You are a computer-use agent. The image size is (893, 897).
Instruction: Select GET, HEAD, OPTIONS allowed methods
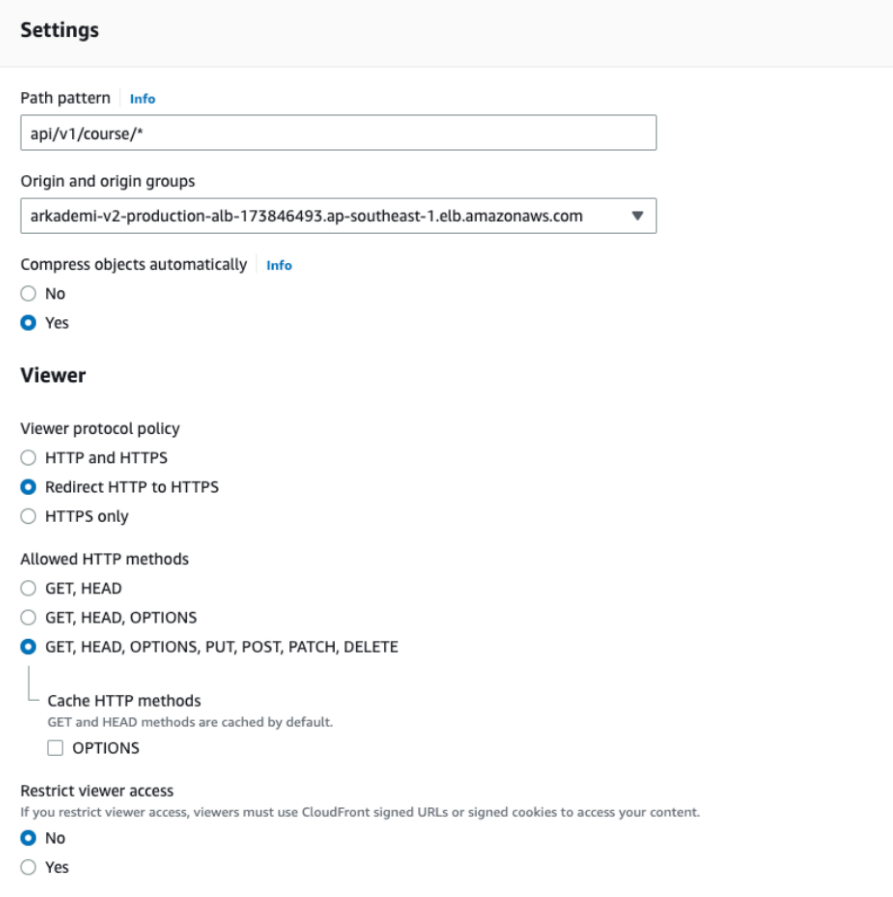click(x=29, y=618)
